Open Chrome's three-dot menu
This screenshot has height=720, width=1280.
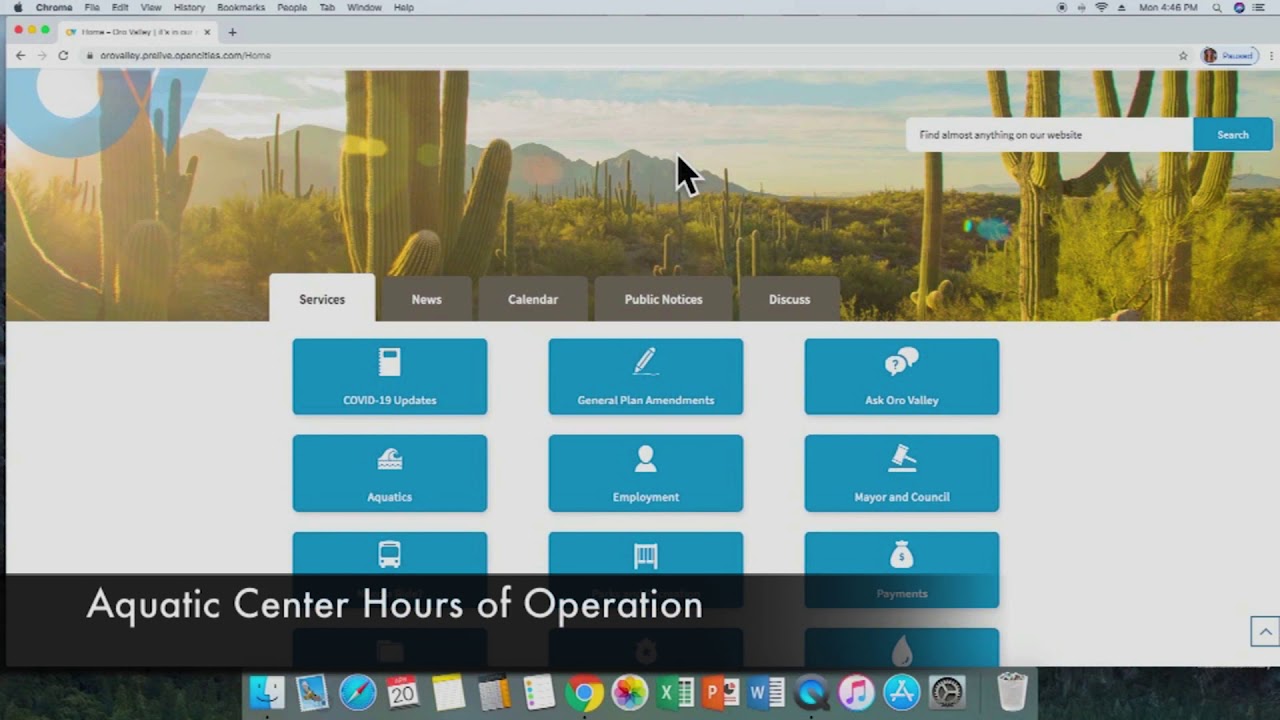[x=1270, y=56]
